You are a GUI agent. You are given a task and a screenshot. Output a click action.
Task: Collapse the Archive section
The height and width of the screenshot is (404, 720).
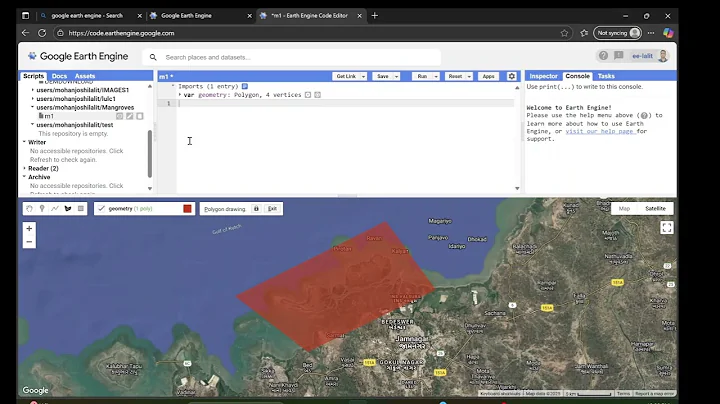(x=24, y=177)
